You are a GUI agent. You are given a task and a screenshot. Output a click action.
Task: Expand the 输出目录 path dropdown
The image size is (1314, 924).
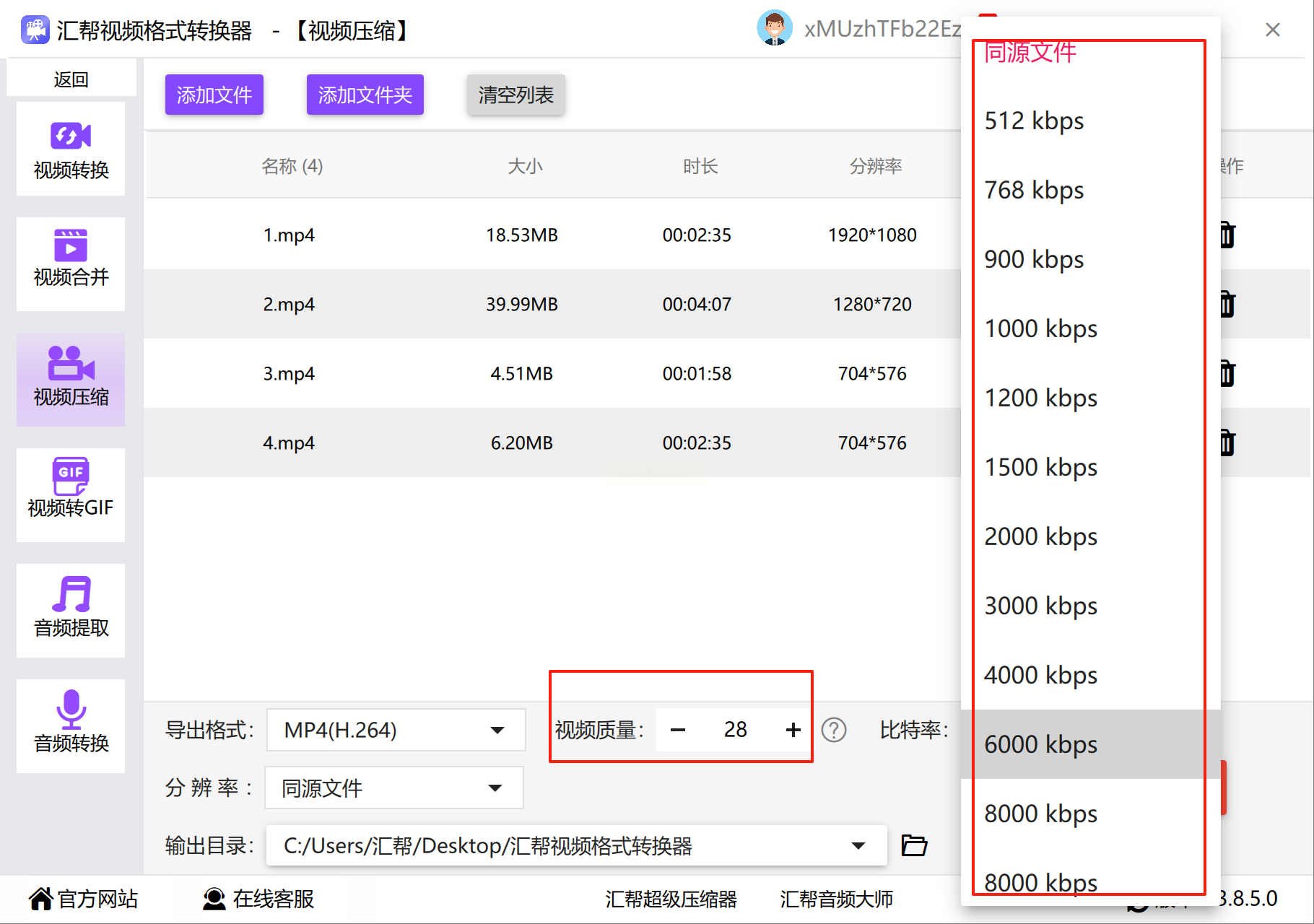[576, 845]
